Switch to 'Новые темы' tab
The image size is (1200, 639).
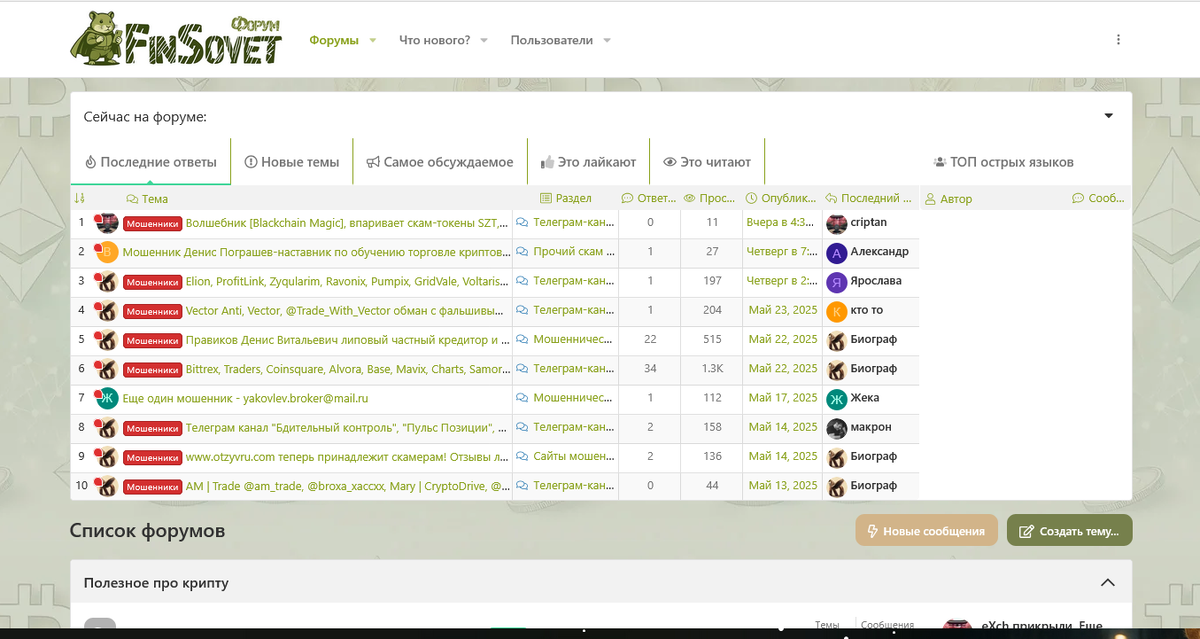click(x=292, y=162)
